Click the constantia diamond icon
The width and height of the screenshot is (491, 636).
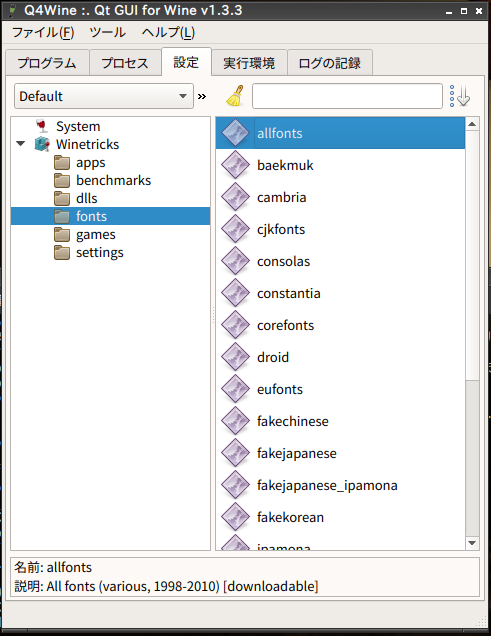tap(235, 293)
